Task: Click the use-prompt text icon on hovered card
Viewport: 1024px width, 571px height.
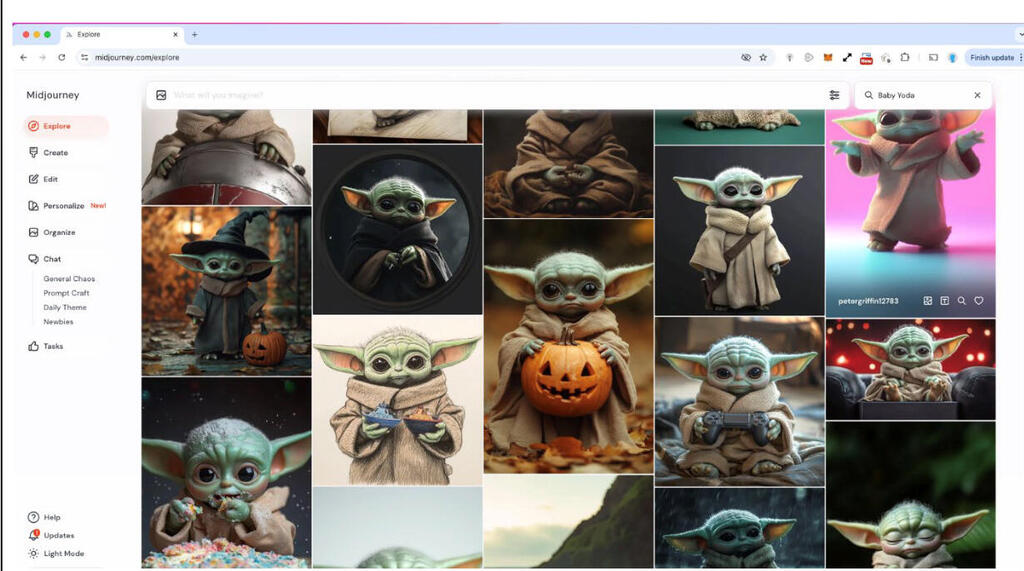Action: pos(944,301)
